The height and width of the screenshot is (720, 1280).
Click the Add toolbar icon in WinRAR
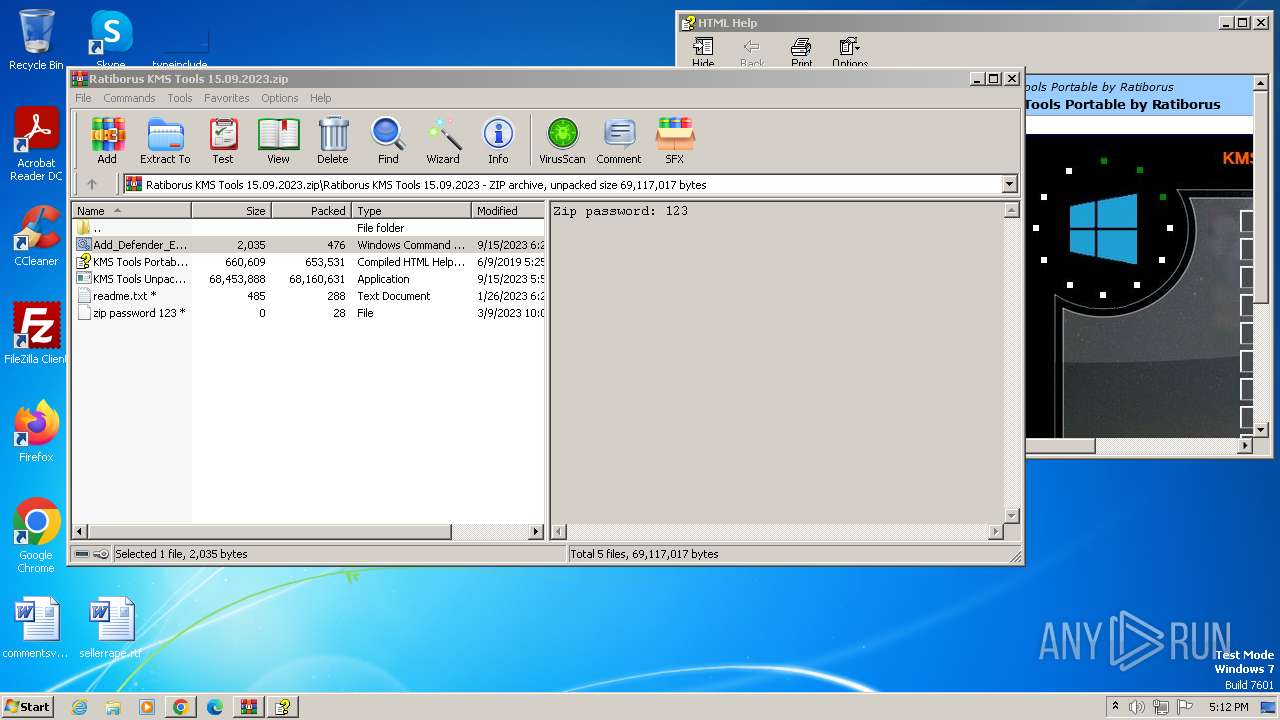(107, 140)
